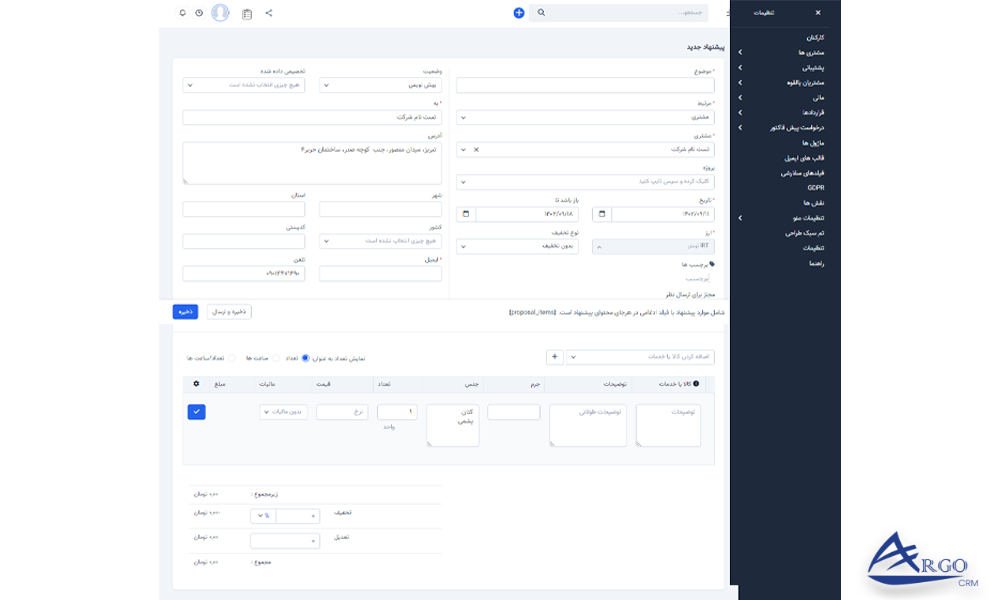Click the search magnifier icon
Viewport: 1000px width, 600px height.
point(541,12)
